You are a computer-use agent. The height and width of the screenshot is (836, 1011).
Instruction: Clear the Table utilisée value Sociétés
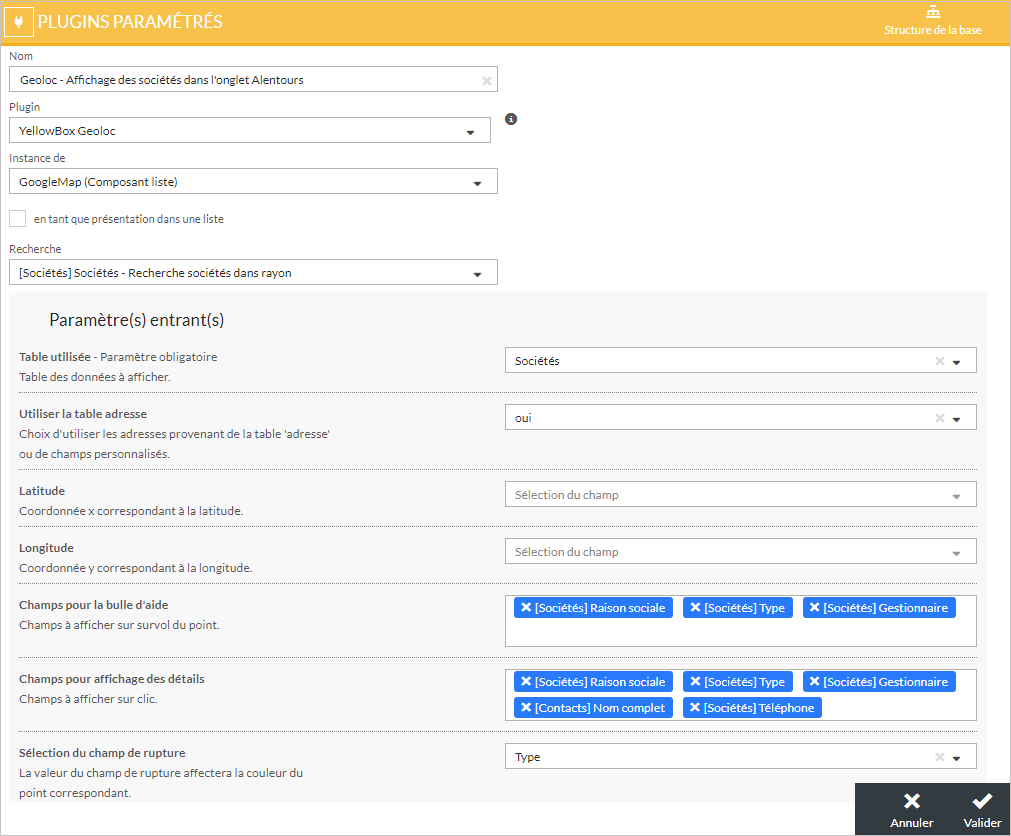point(939,362)
